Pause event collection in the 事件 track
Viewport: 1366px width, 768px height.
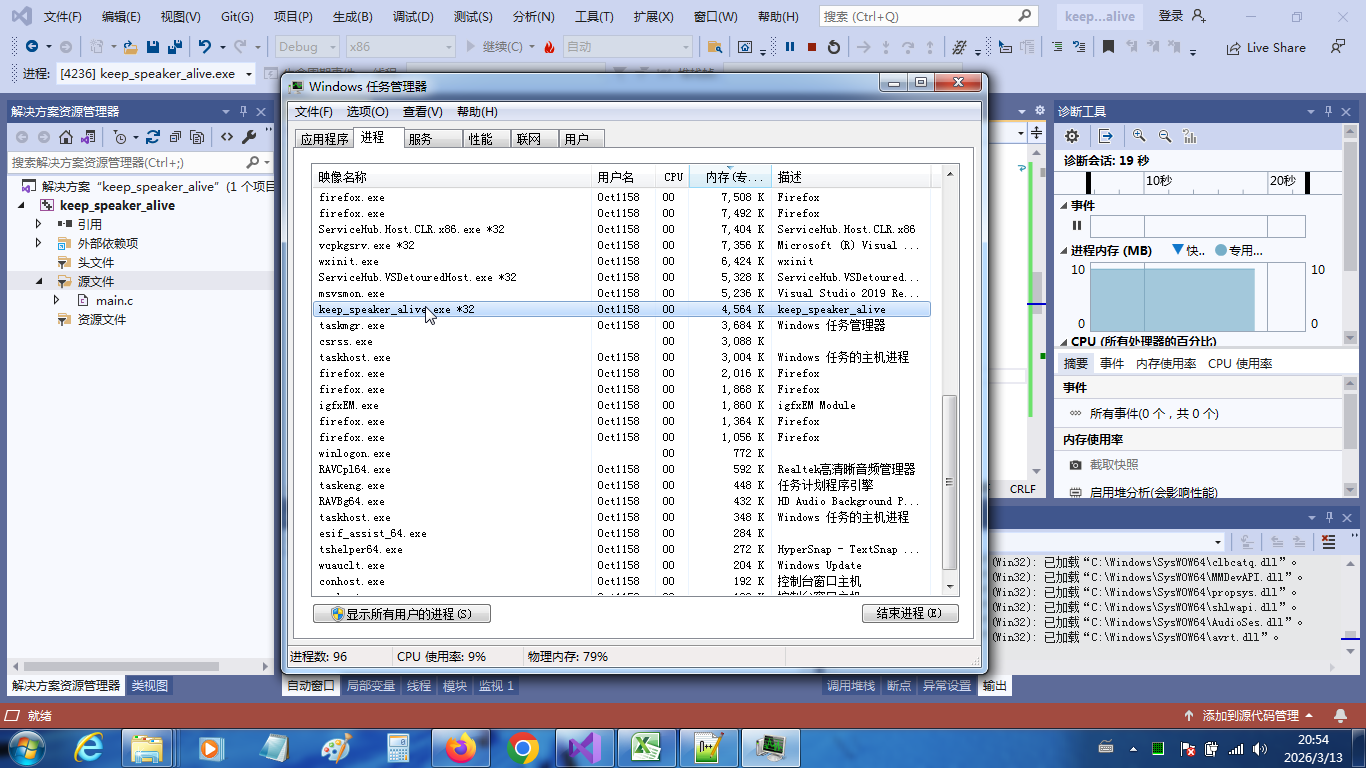tap(1077, 226)
